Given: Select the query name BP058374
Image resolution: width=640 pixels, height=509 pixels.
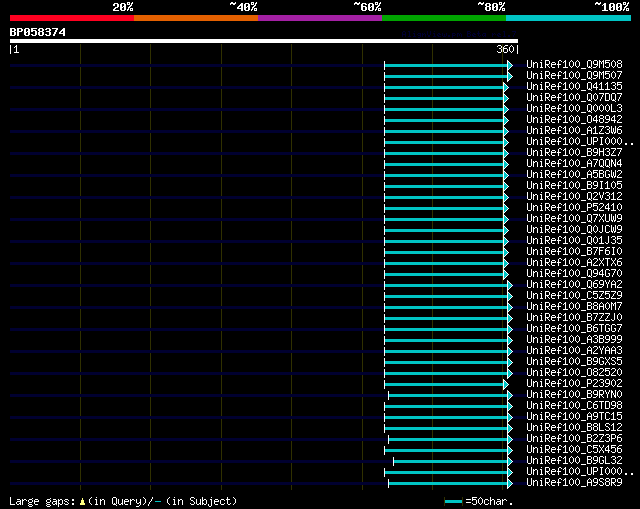Looking at the screenshot, I should [38, 32].
